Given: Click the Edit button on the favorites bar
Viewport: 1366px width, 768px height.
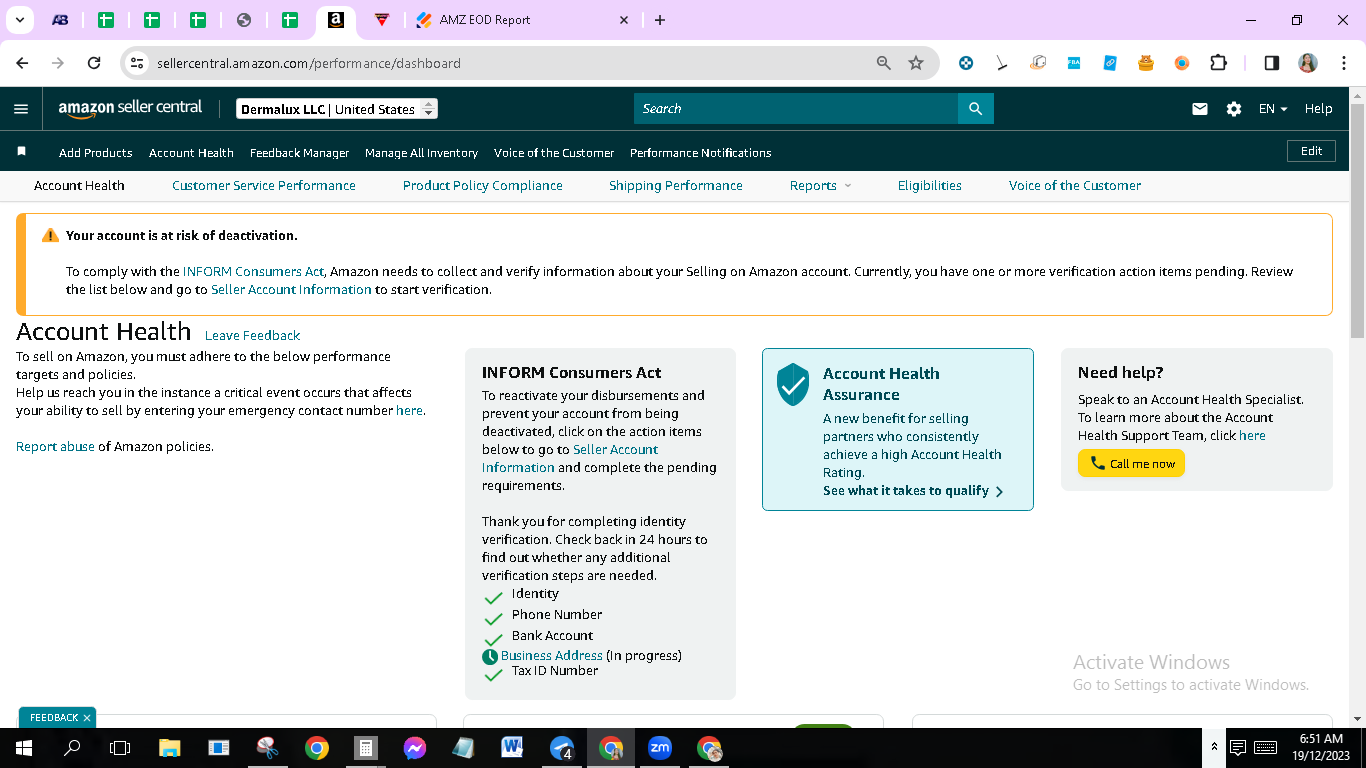Looking at the screenshot, I should [1311, 151].
